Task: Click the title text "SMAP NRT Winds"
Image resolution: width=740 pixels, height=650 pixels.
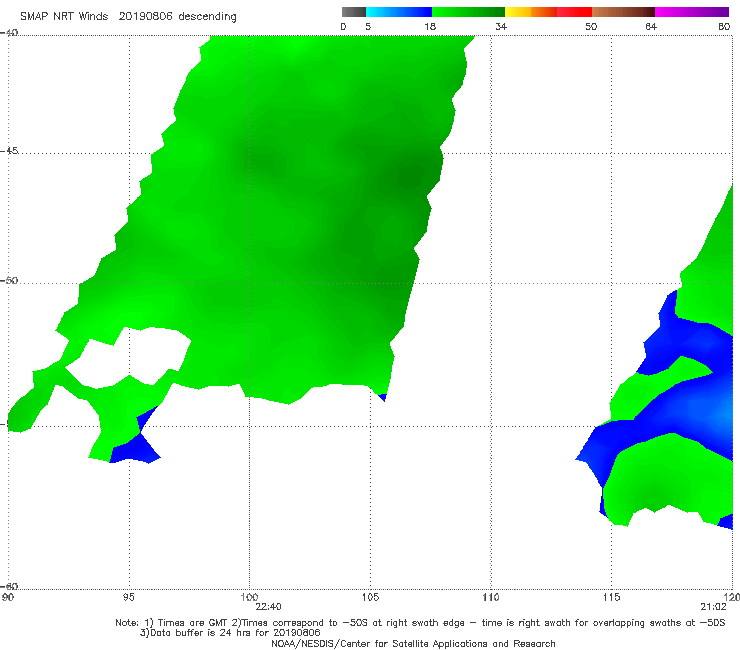Action: 64,16
